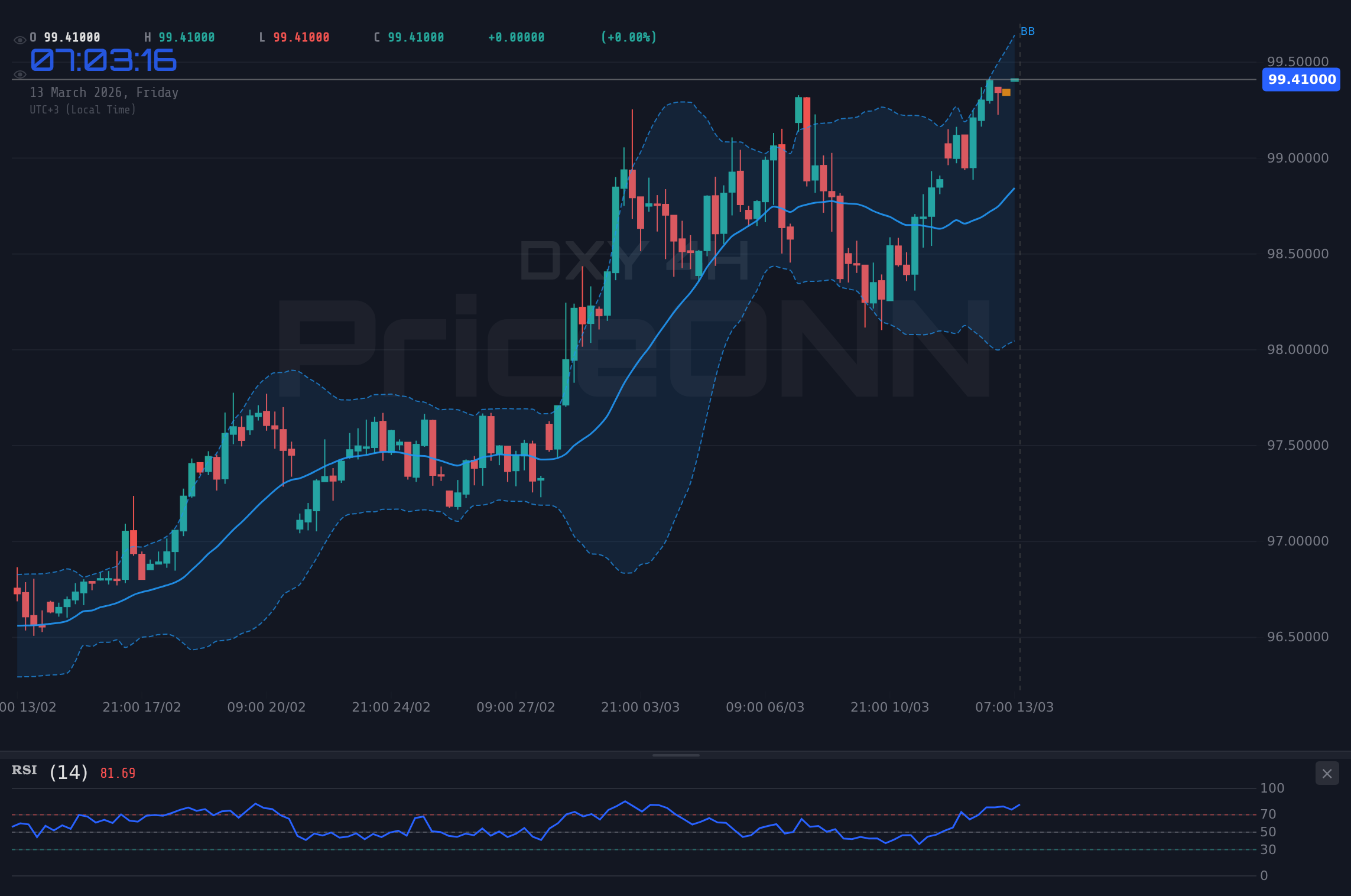Click the orange marker near the latest candle

click(1006, 92)
